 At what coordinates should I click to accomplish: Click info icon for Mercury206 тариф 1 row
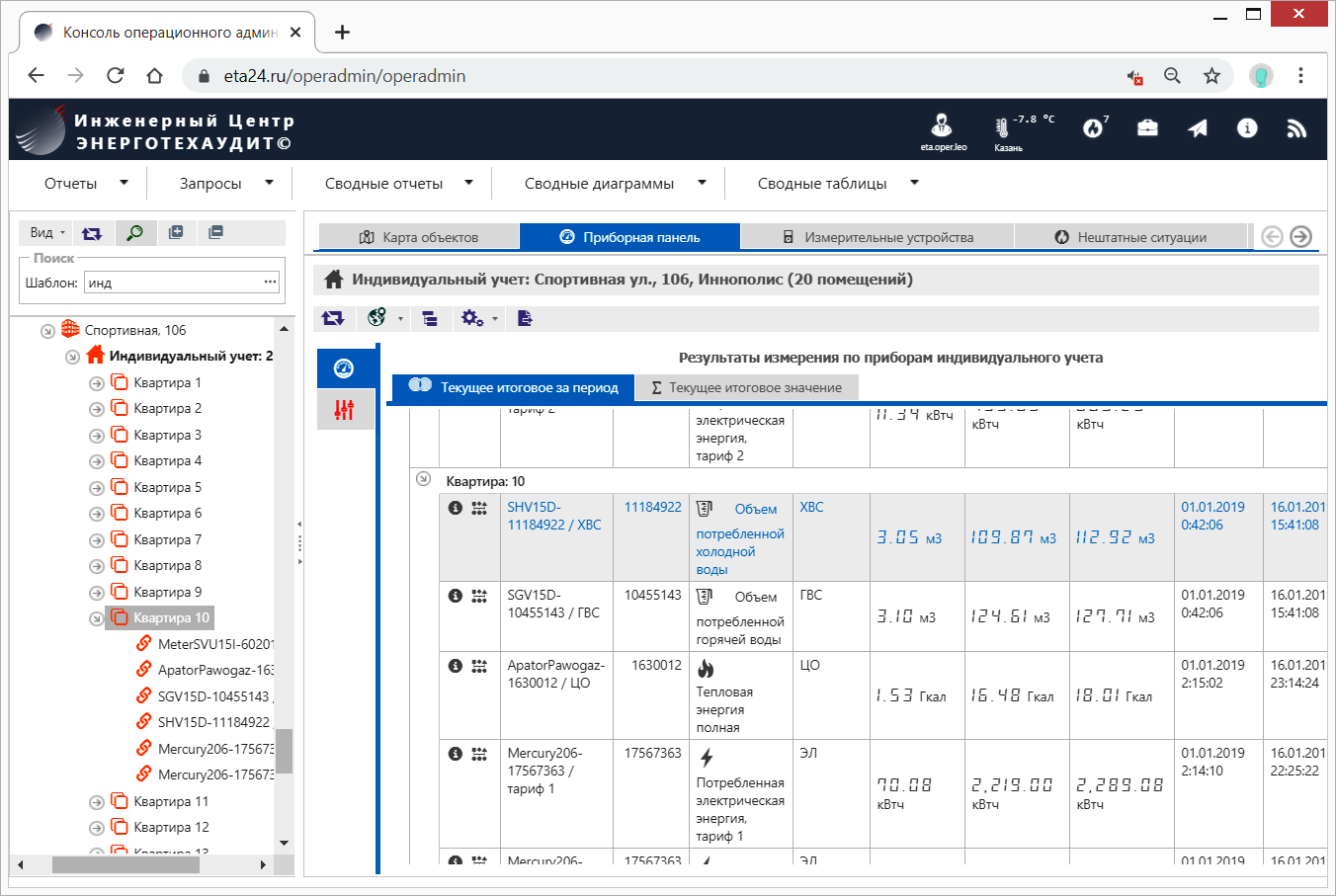[x=456, y=754]
